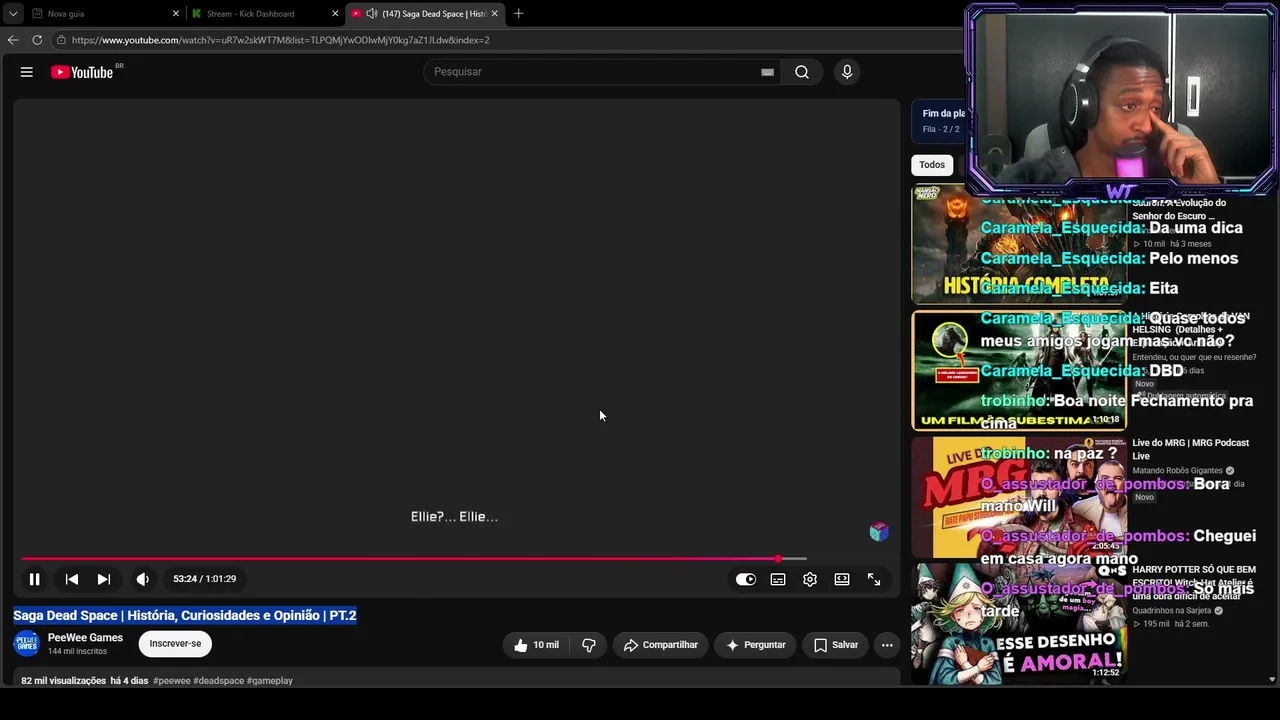The width and height of the screenshot is (1280, 720).
Task: Open more actions three-dot menu
Action: coord(887,645)
